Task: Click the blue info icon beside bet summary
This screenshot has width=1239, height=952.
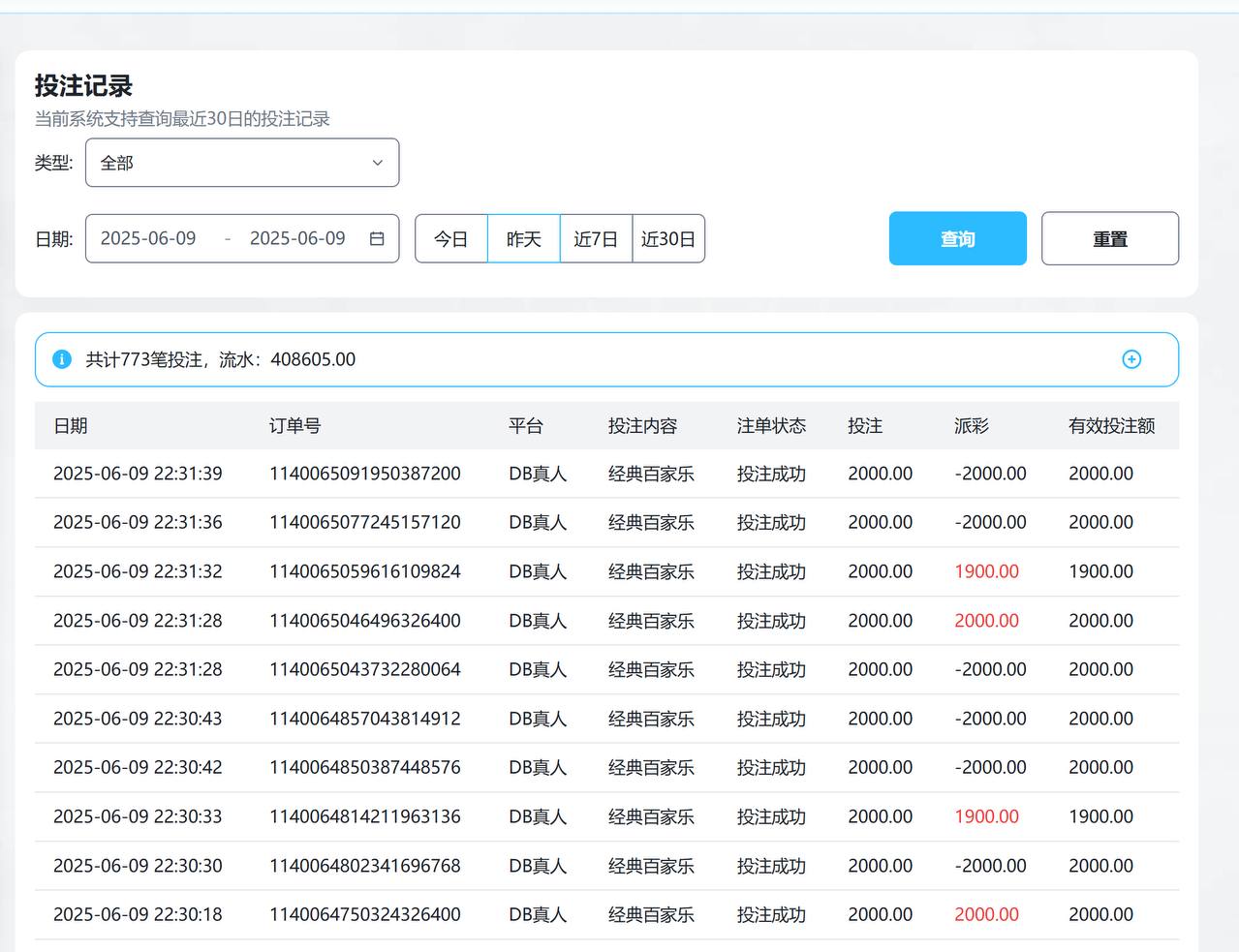Action: 62,359
